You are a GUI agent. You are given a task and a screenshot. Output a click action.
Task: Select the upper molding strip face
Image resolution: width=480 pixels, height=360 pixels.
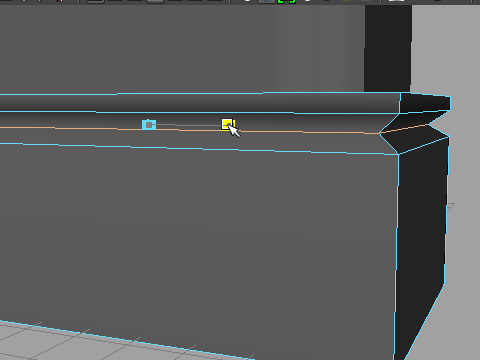[200, 103]
